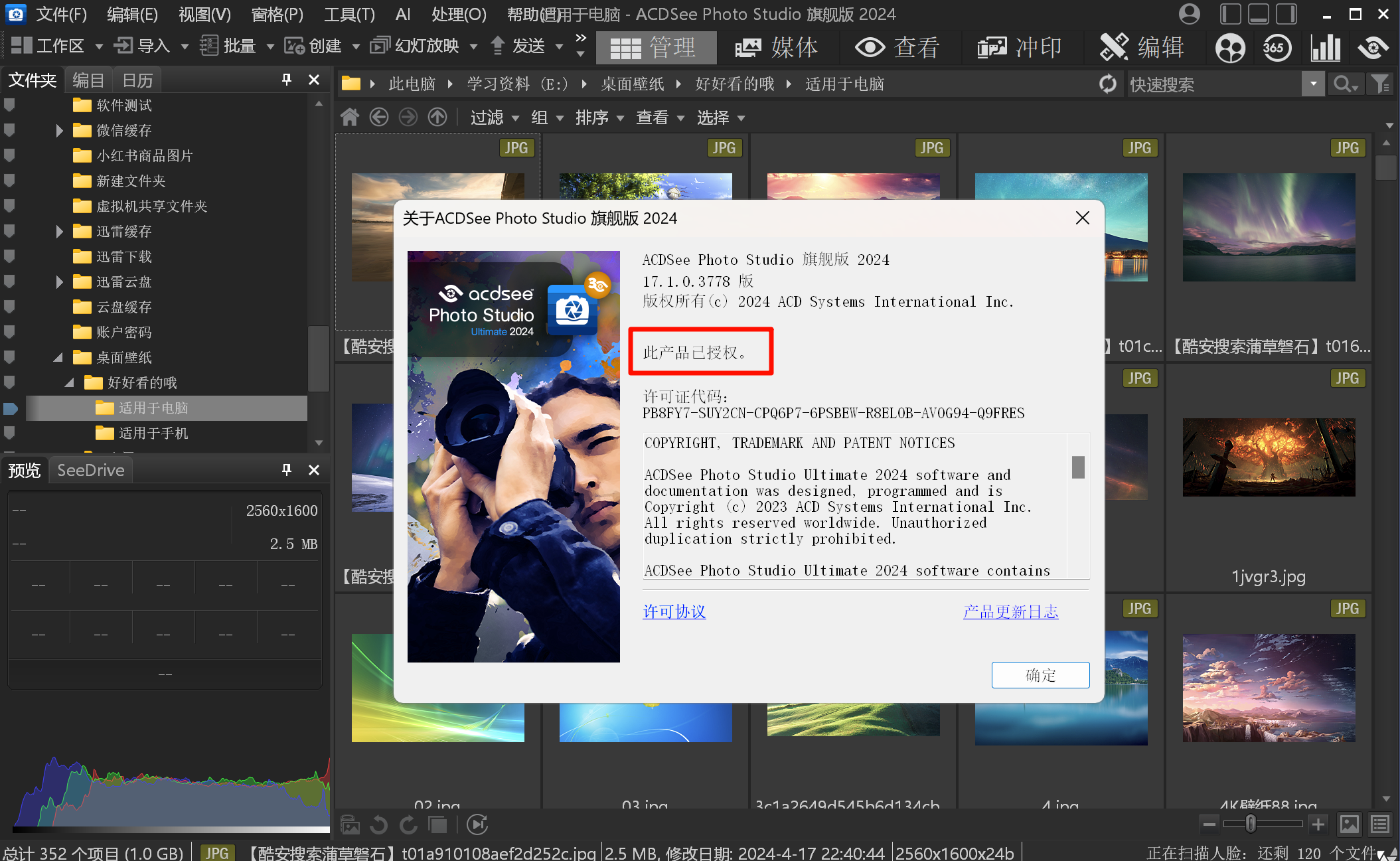Expand the 排序 dropdown
The width and height of the screenshot is (1400, 861).
pyautogui.click(x=620, y=117)
